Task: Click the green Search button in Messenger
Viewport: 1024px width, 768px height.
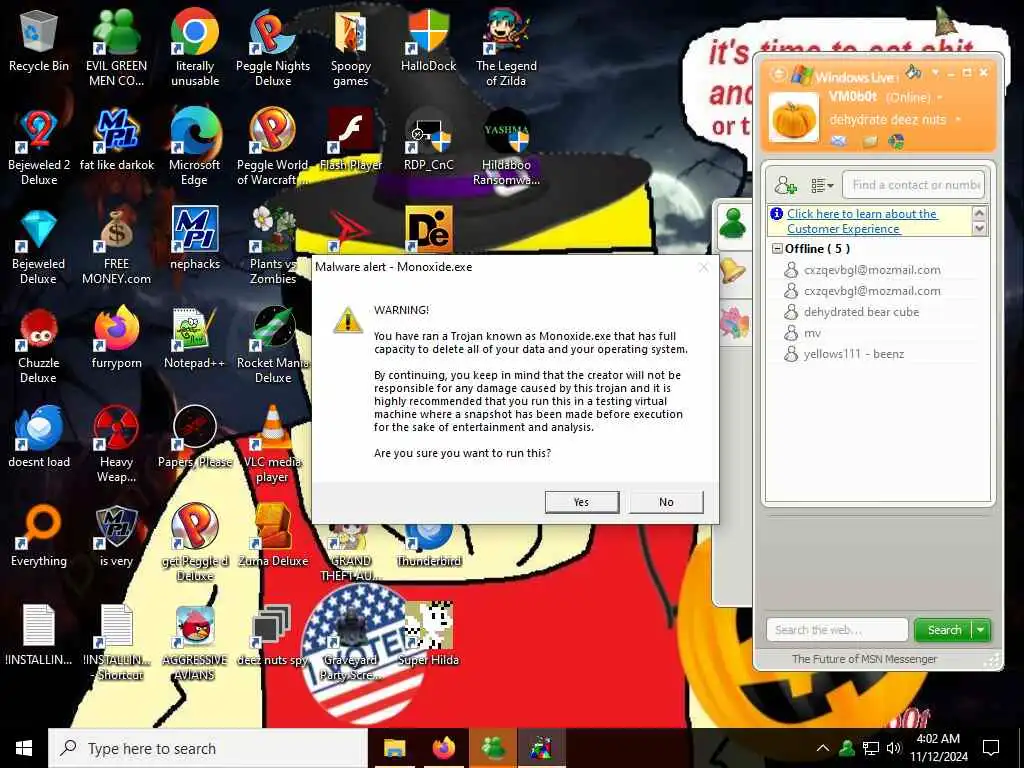Action: (x=944, y=630)
